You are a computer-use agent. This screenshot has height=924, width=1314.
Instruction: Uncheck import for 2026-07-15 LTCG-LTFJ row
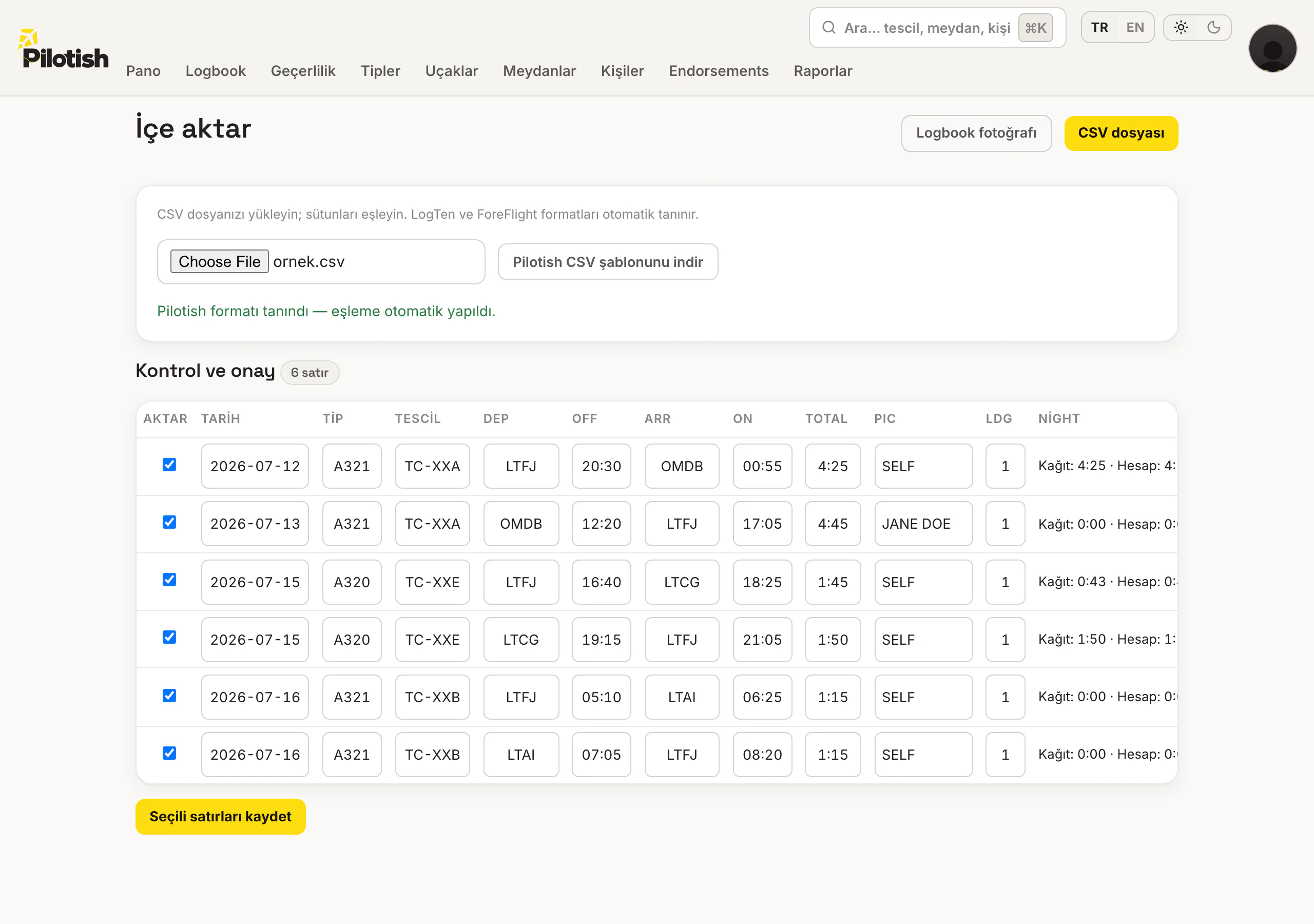click(x=169, y=638)
